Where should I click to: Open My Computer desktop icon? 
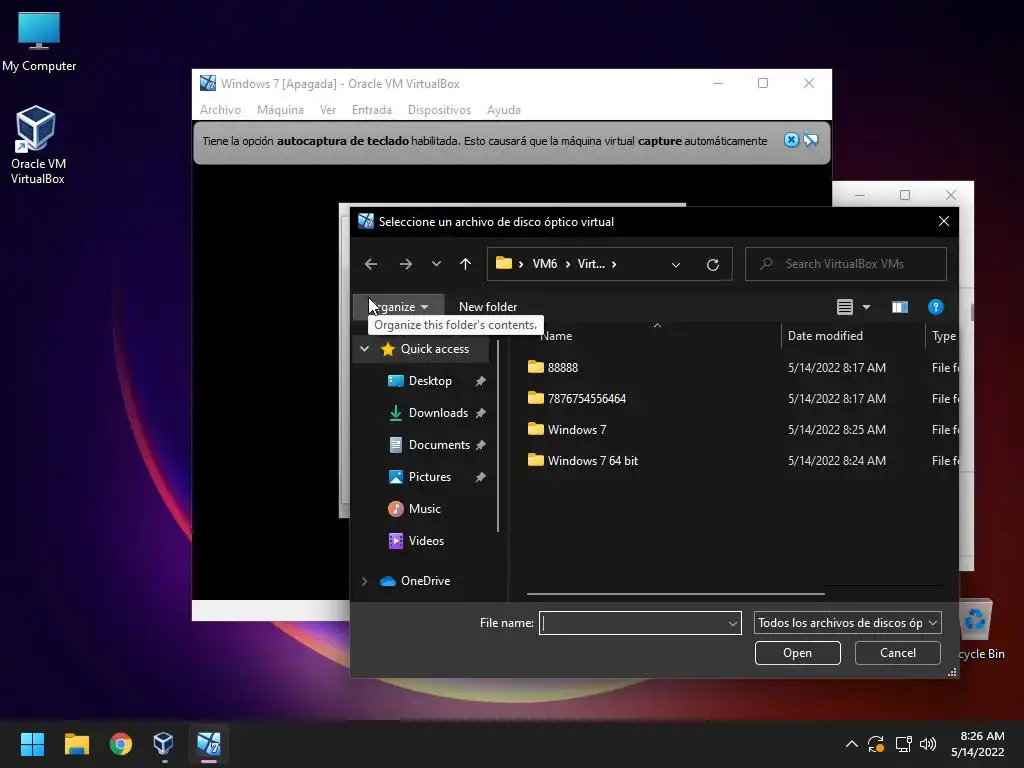39,40
